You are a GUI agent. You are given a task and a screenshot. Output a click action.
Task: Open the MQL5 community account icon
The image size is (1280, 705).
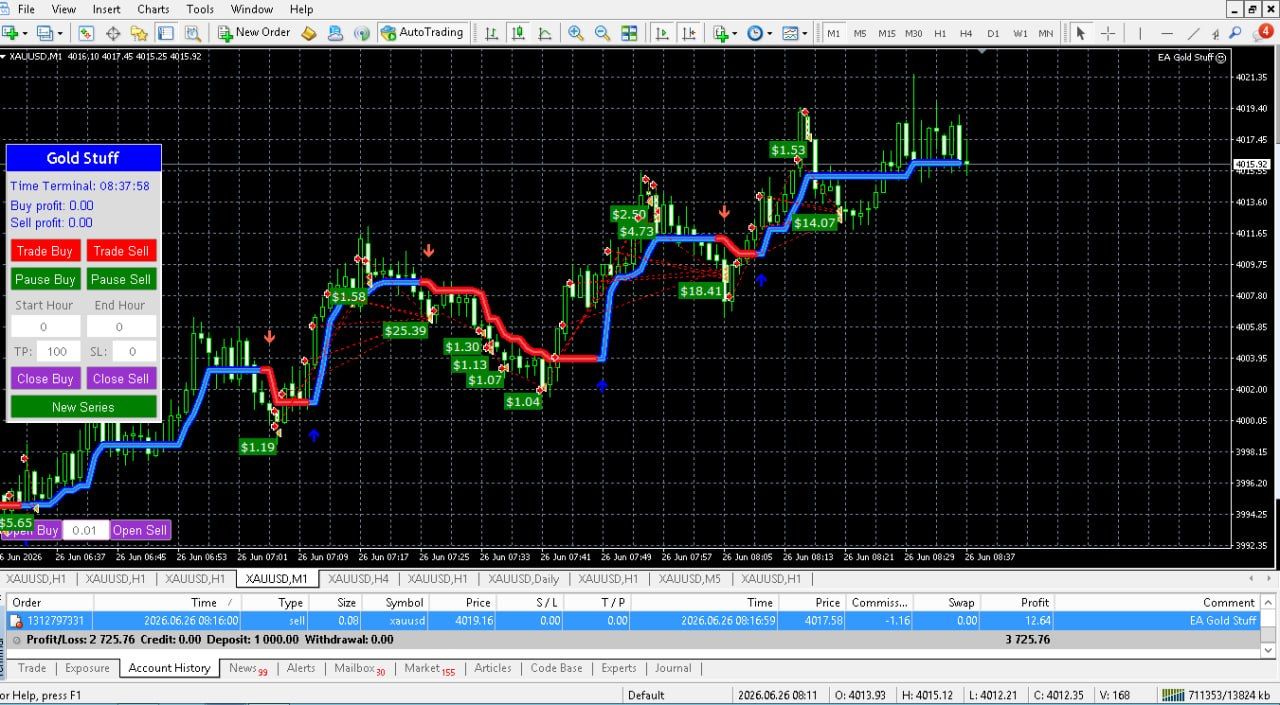coord(335,33)
